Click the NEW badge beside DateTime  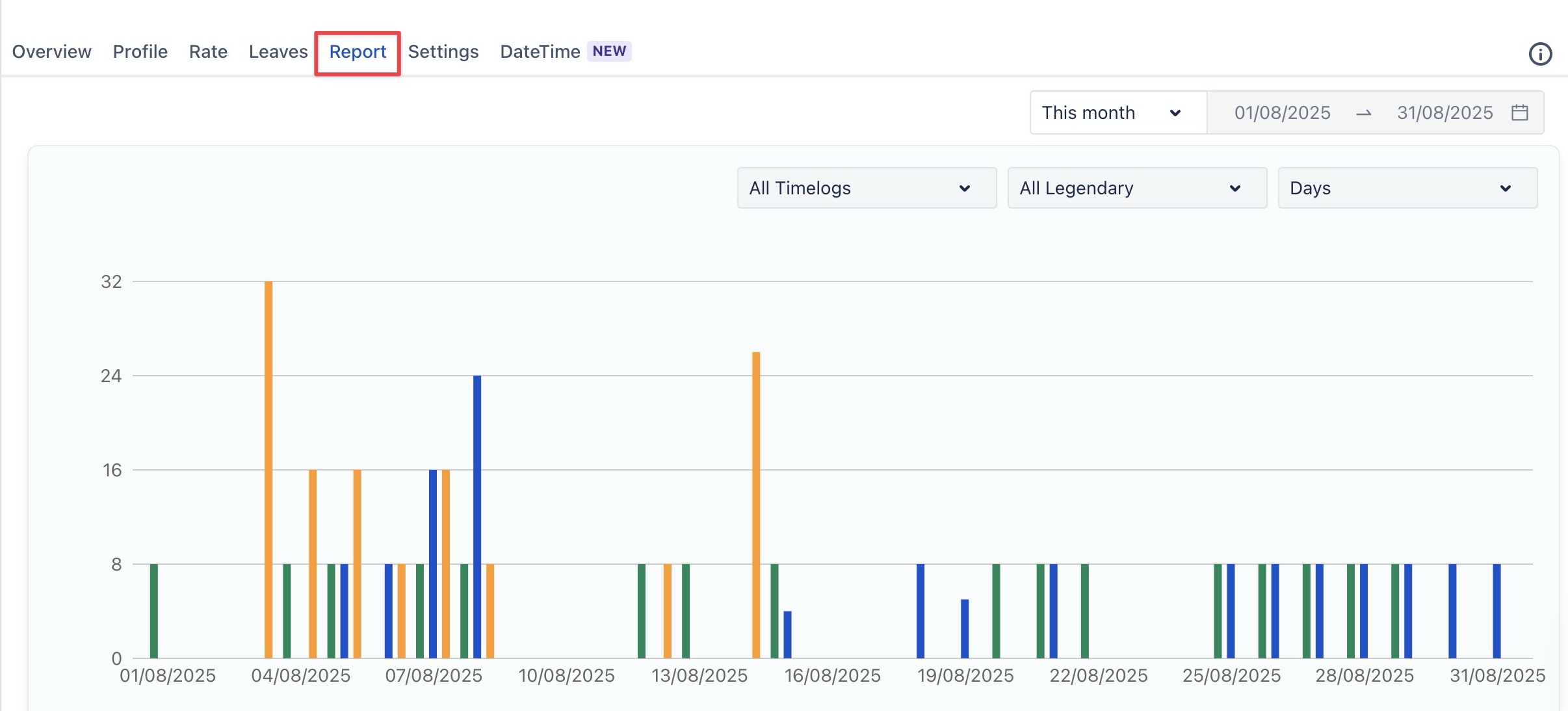tap(609, 51)
